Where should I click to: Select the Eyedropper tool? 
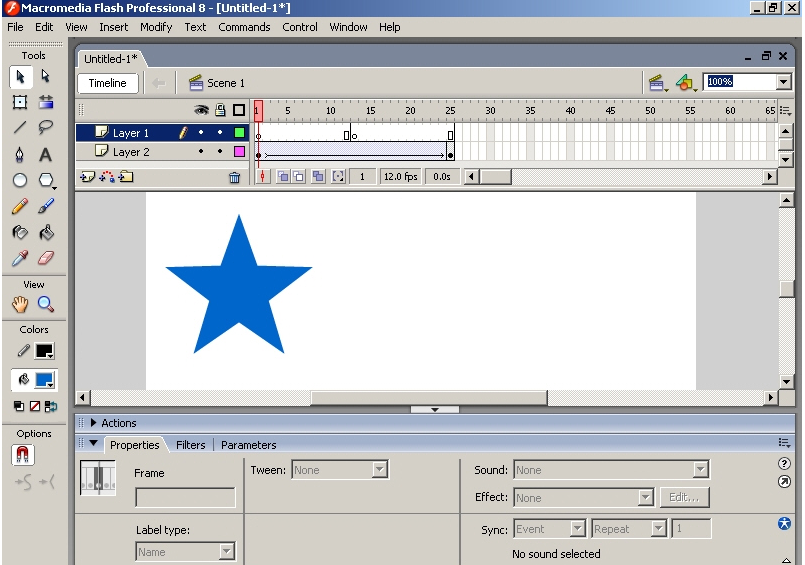(20, 258)
